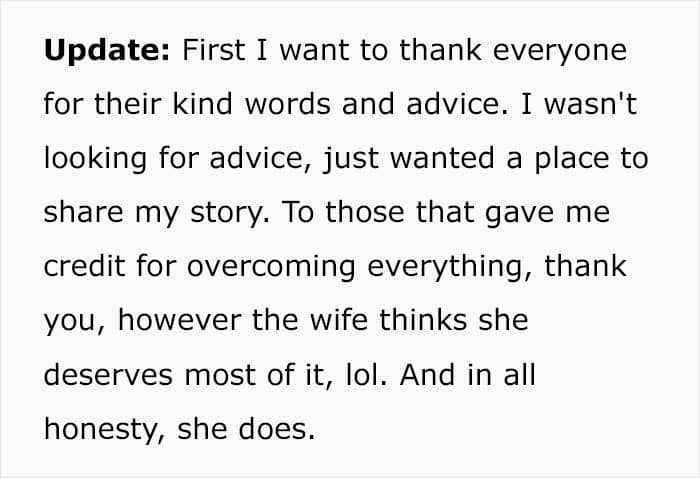The width and height of the screenshot is (700, 478).
Task: Click the word 'wanted' on the third line
Action: coord(442,158)
